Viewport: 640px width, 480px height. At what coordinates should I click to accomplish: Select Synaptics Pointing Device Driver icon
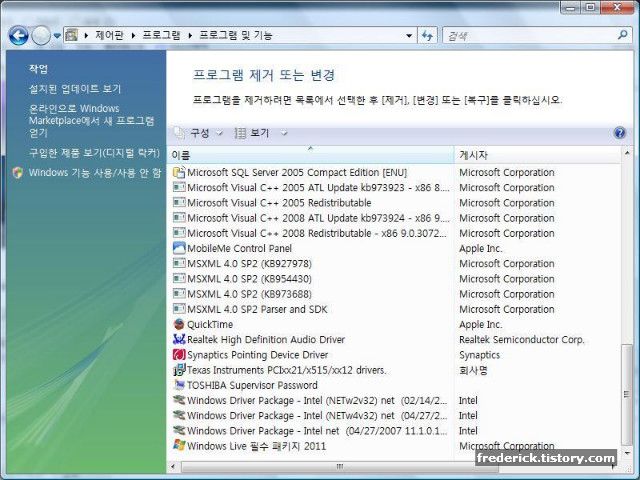[179, 355]
